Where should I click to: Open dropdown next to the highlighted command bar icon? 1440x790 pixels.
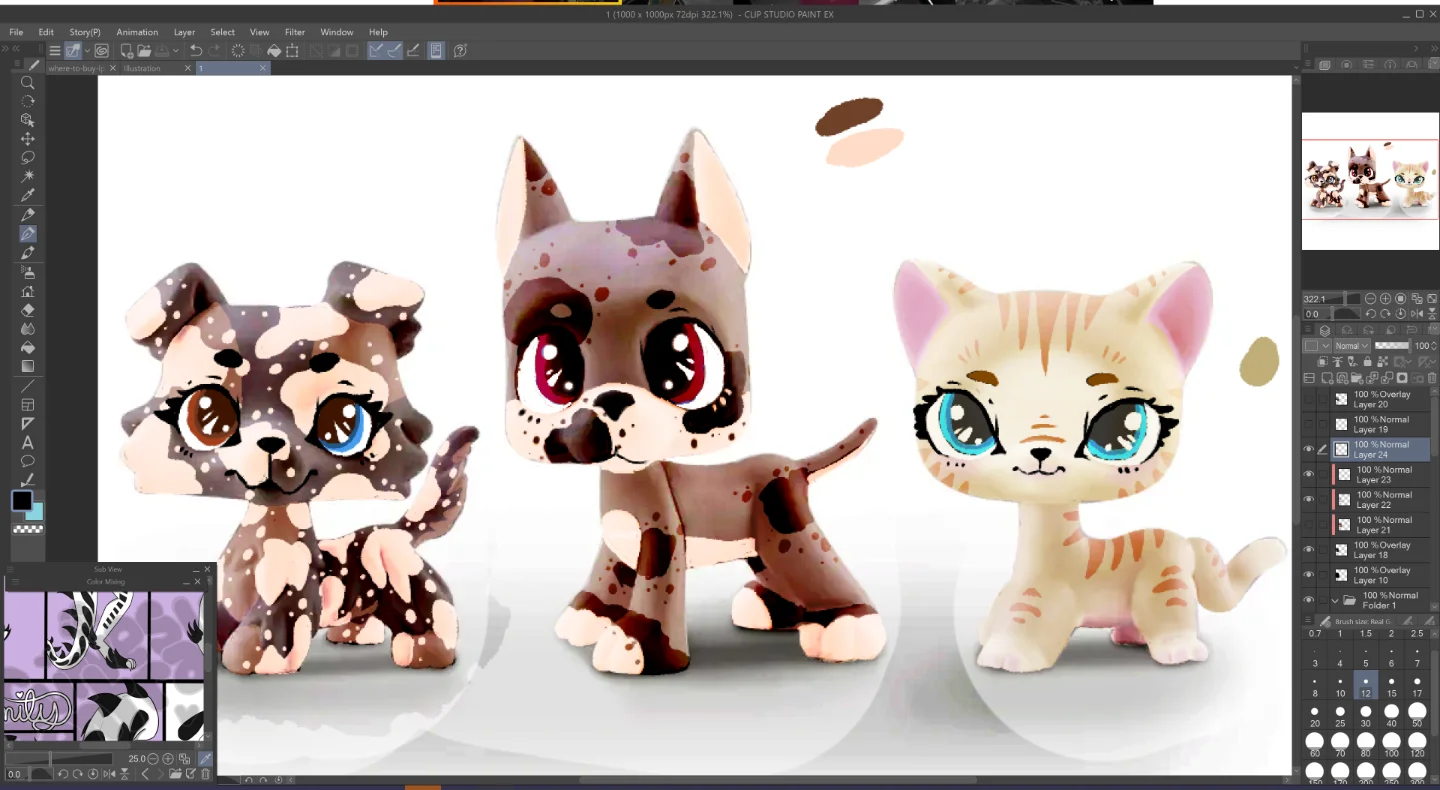[x=87, y=51]
